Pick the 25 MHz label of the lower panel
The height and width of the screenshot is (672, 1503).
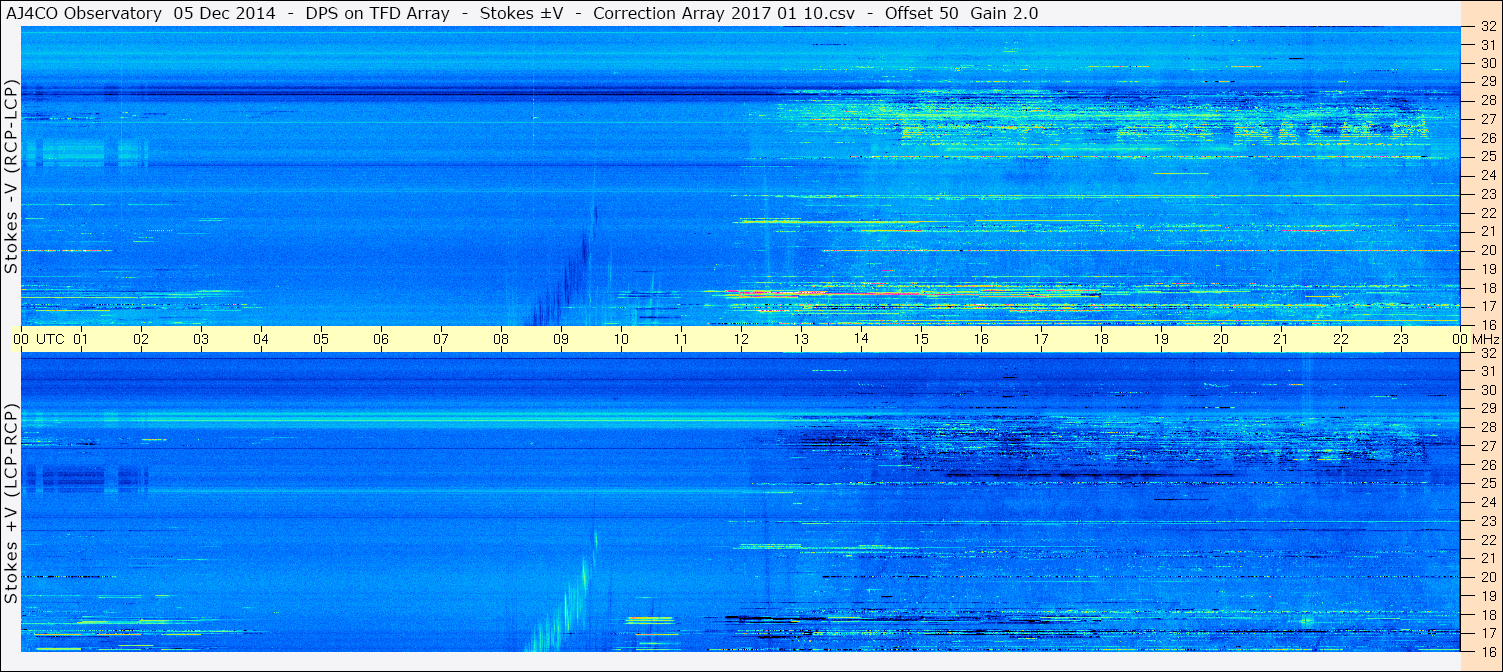(1487, 483)
